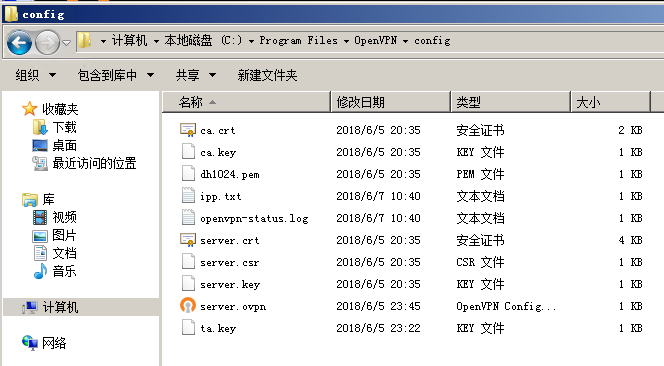Sort by the 类型 column header
Image resolution: width=664 pixels, height=366 pixels.
coord(511,102)
